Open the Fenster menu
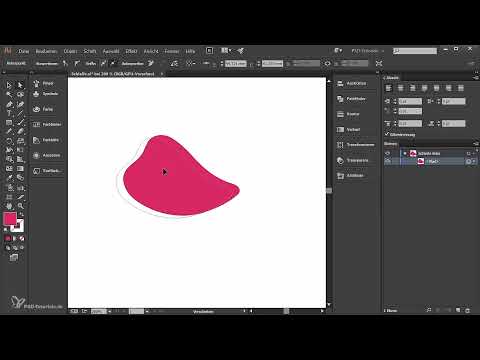Viewport: 480px width, 360px height. pos(172,51)
